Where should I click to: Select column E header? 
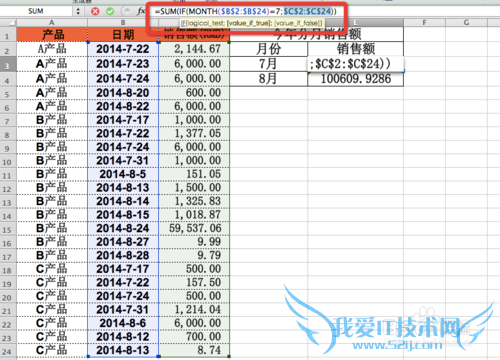click(355, 23)
